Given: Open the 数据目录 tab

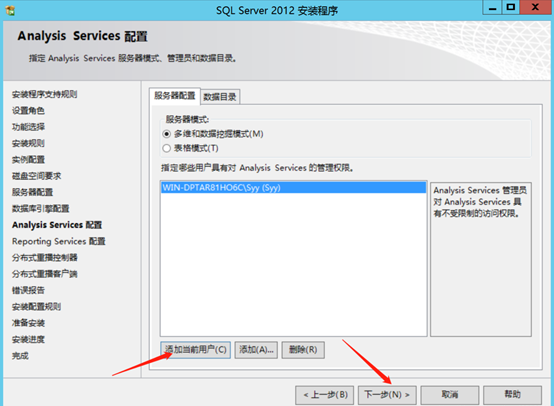Looking at the screenshot, I should 220,97.
